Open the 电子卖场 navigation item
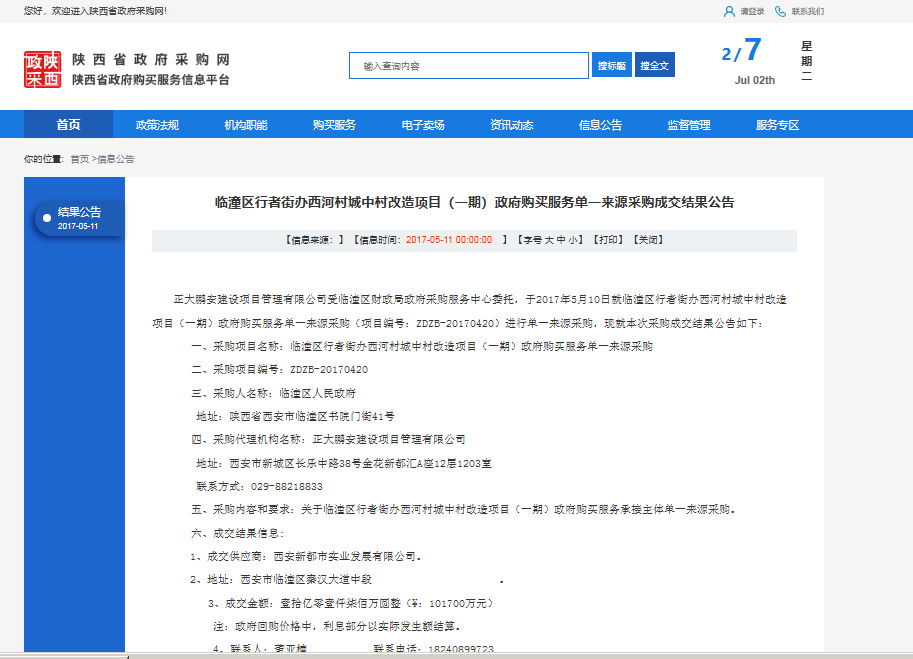The width and height of the screenshot is (913, 659). (x=422, y=125)
